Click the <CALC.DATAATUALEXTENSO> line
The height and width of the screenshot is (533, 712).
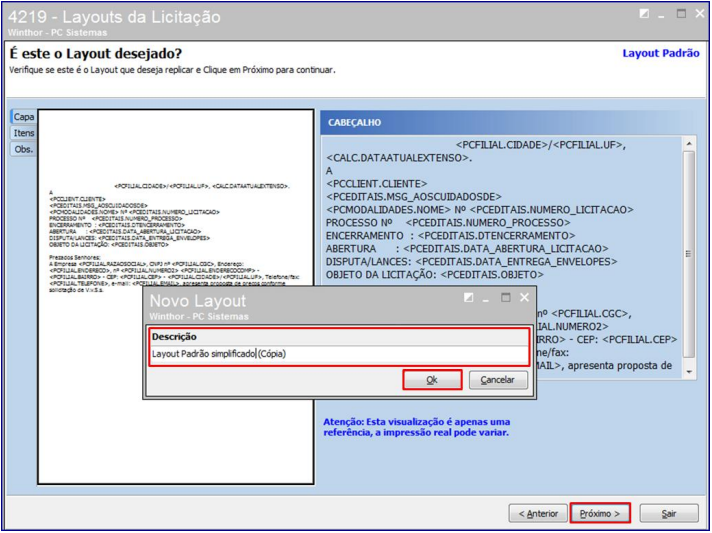[399, 158]
